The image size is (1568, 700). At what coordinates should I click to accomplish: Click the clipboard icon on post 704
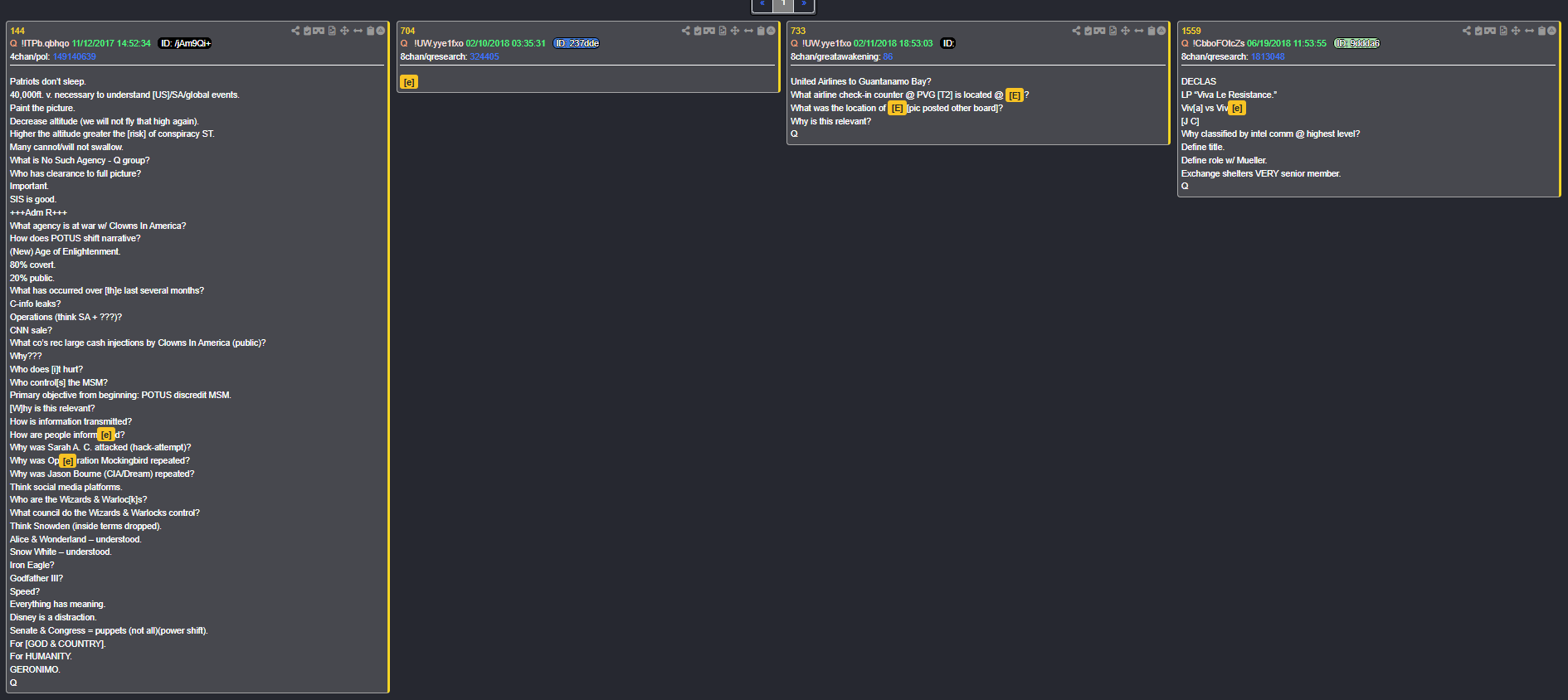762,31
